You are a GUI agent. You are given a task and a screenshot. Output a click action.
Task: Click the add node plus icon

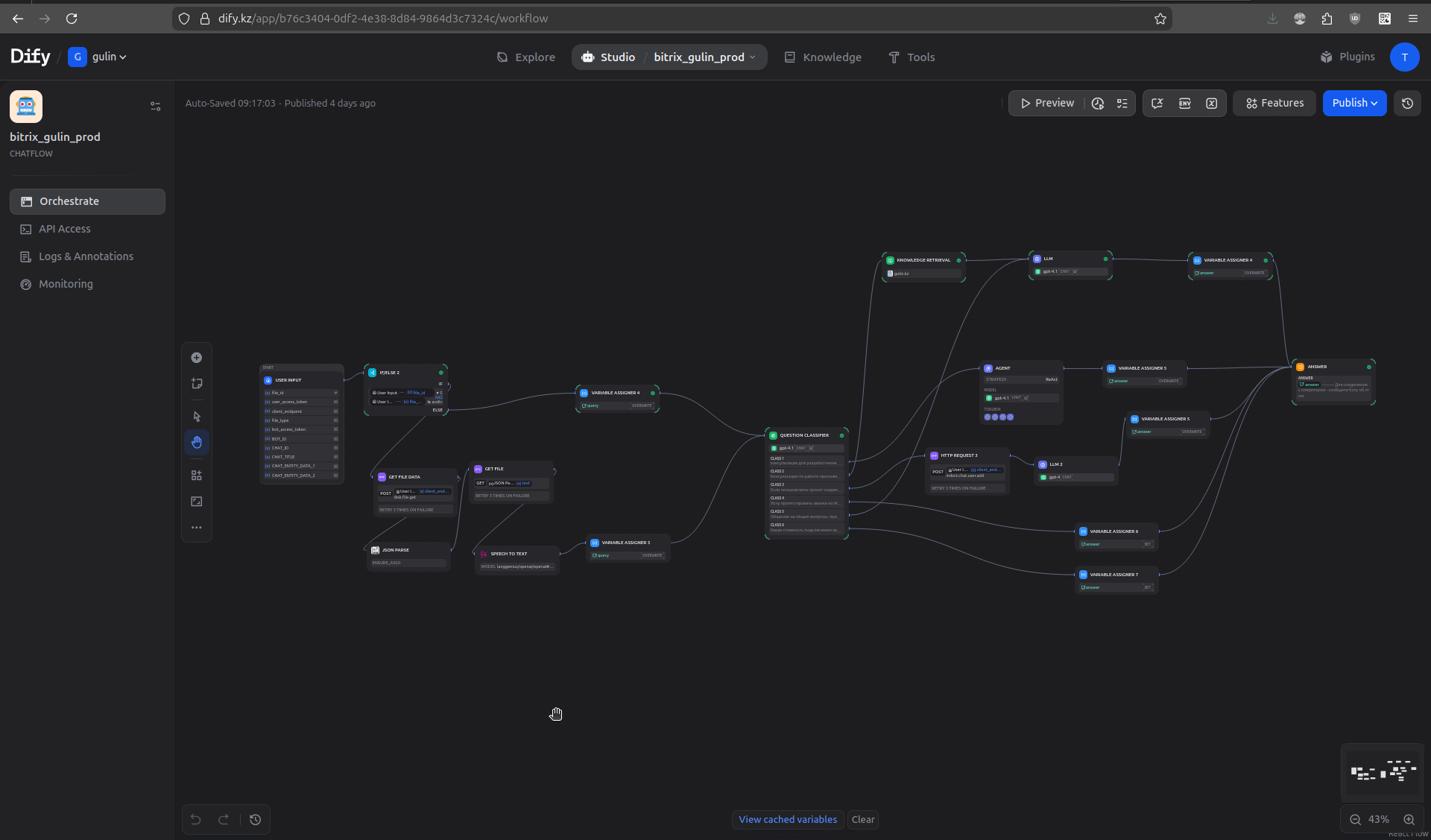197,358
